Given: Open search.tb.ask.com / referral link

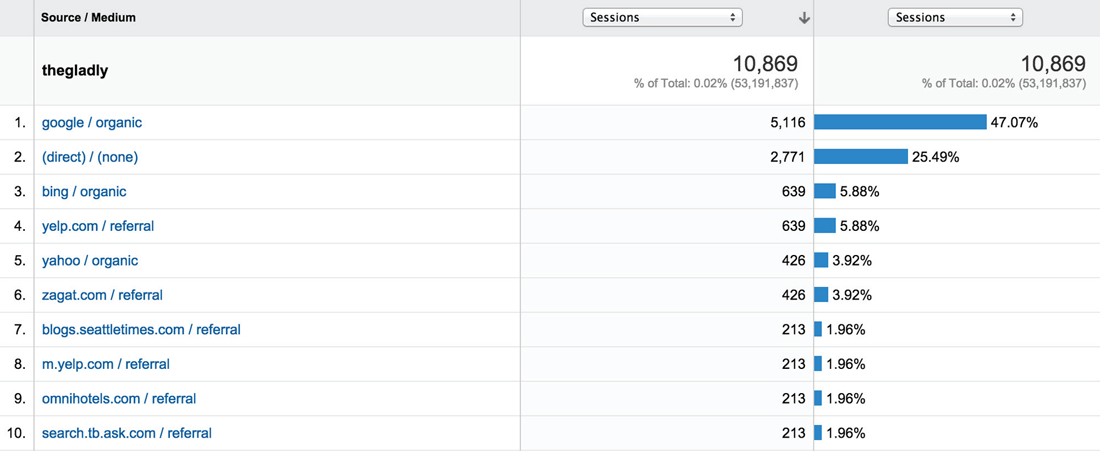Looking at the screenshot, I should click(x=127, y=433).
